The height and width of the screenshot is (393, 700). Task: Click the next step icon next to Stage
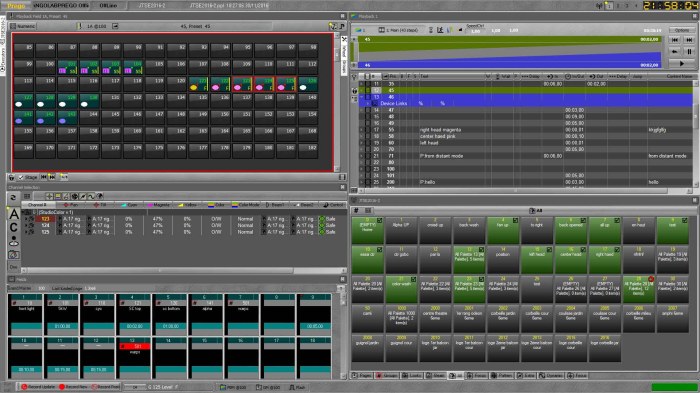point(52,177)
